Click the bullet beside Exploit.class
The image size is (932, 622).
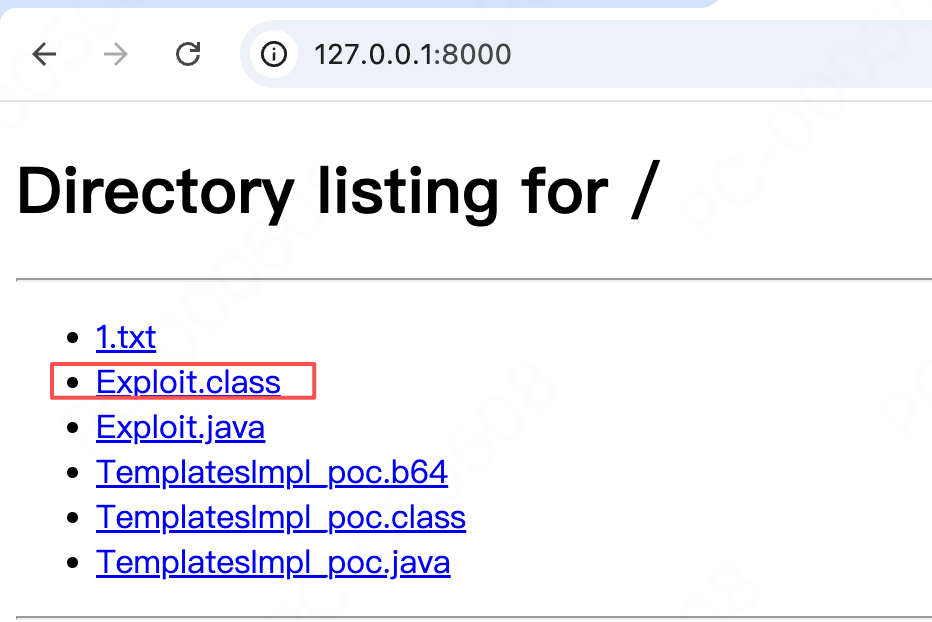click(x=73, y=382)
